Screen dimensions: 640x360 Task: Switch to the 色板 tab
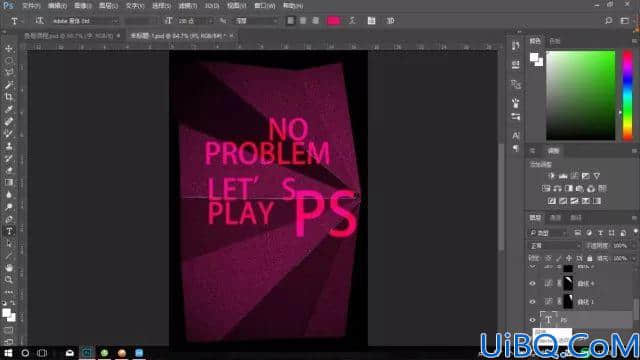[554, 41]
